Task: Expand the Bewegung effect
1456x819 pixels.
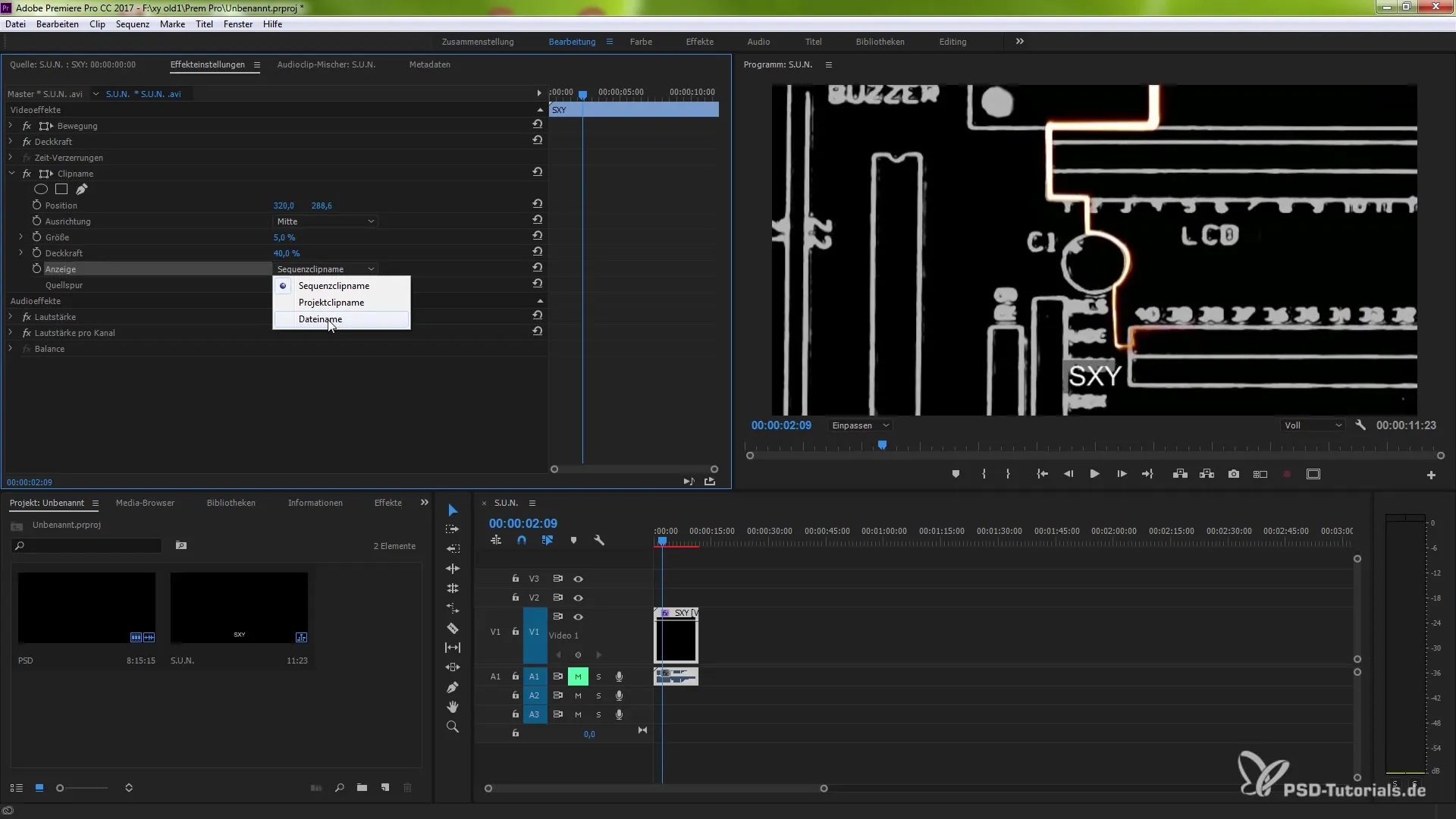Action: 11,125
